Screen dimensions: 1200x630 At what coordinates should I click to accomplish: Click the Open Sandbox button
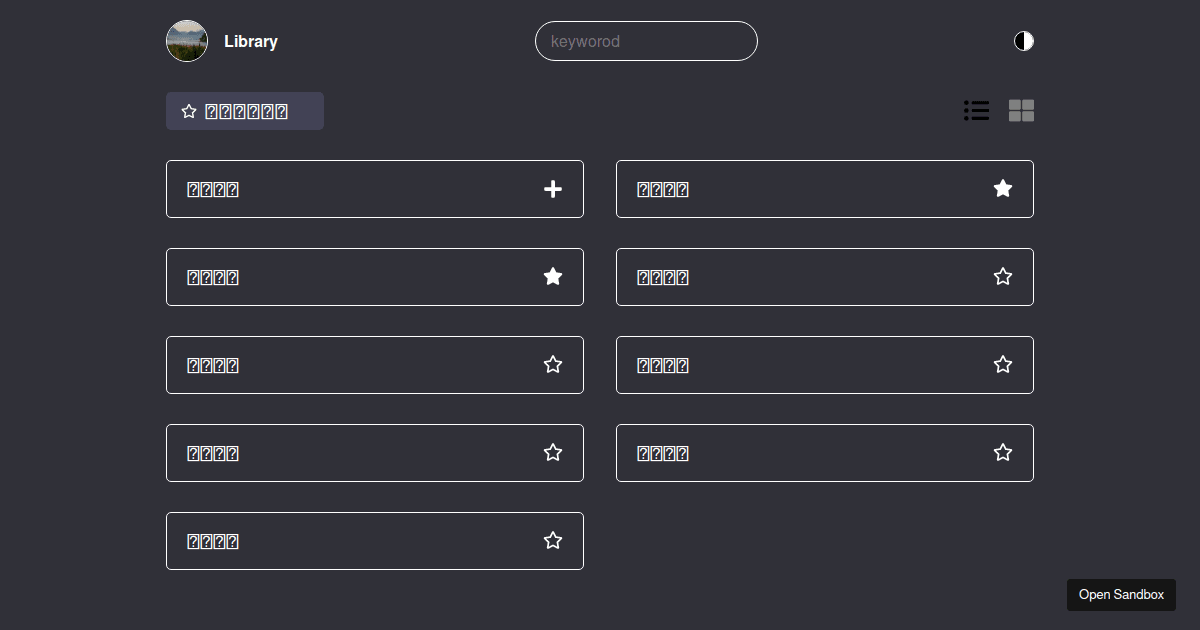(1121, 594)
